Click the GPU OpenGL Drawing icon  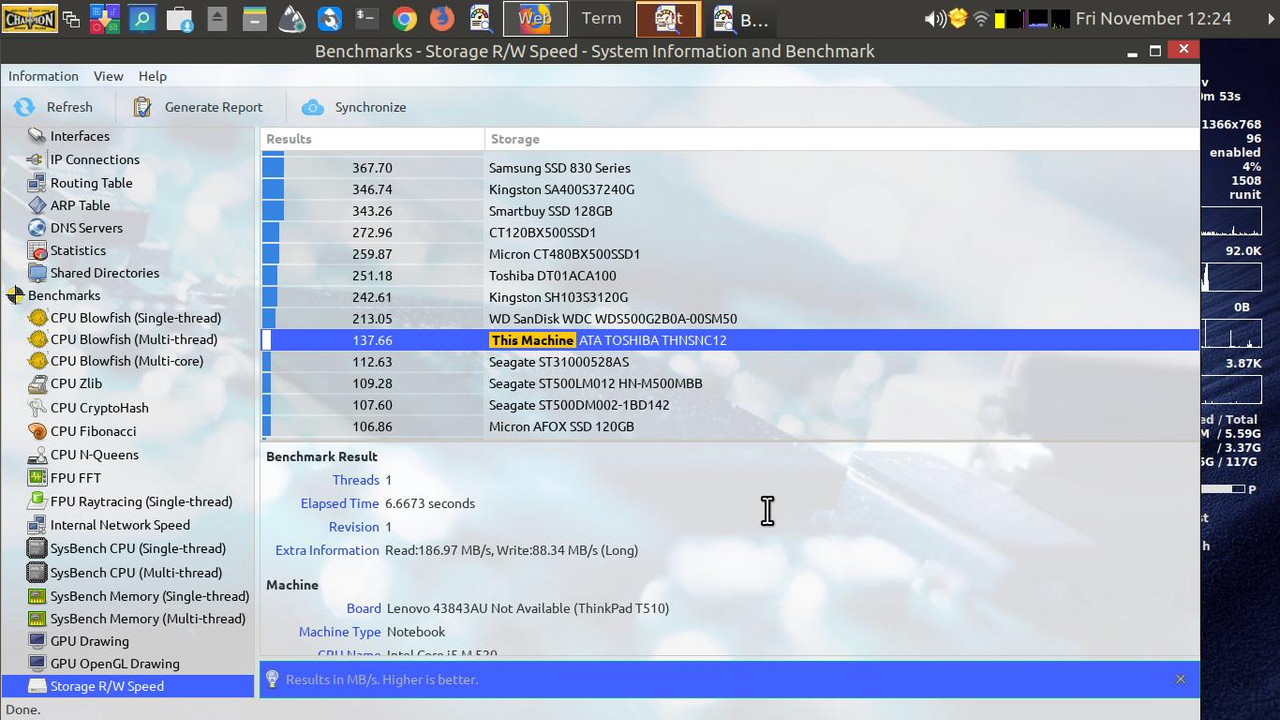click(x=37, y=664)
